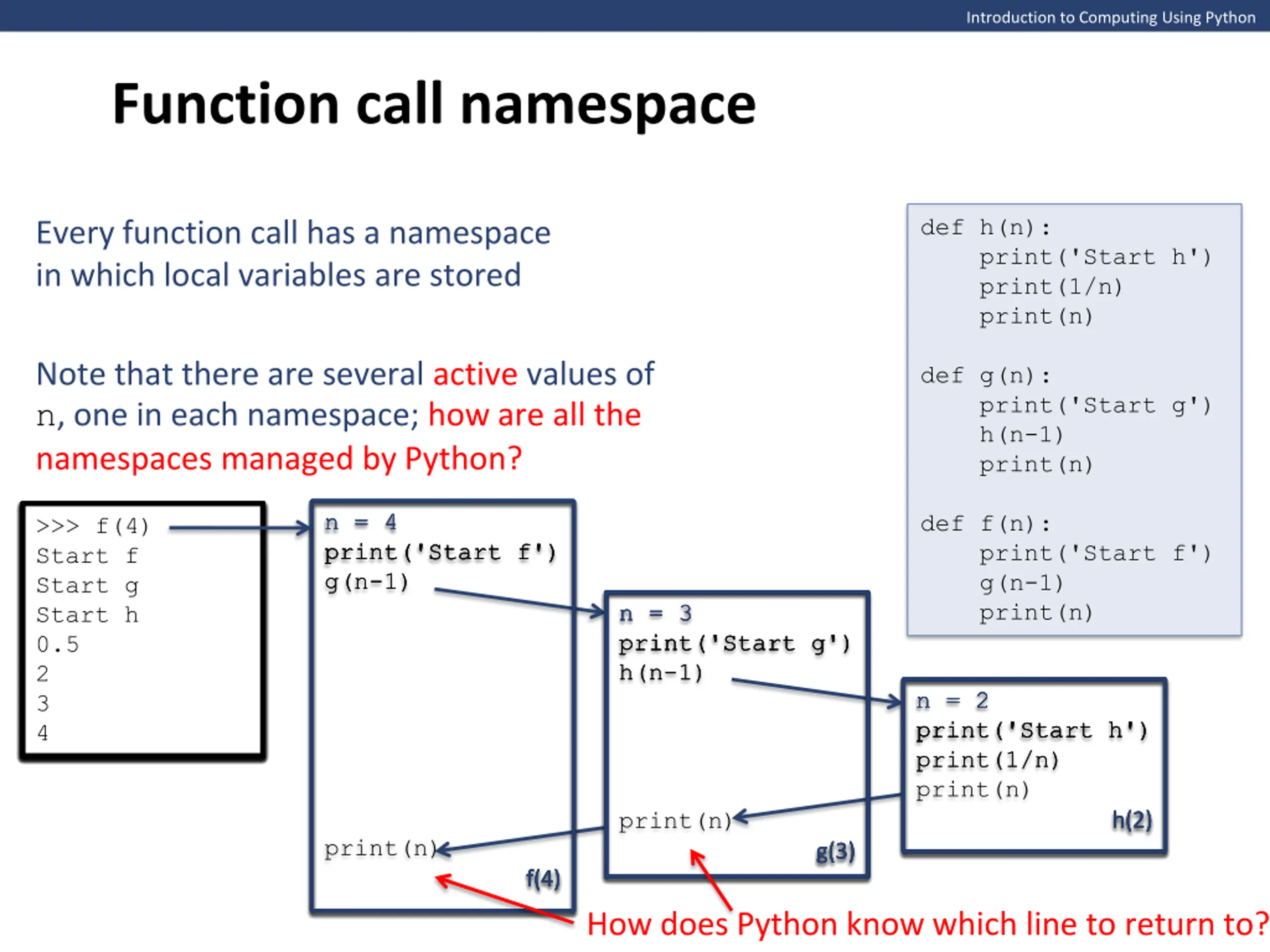Click the 'f(4)' box label

pos(543,880)
